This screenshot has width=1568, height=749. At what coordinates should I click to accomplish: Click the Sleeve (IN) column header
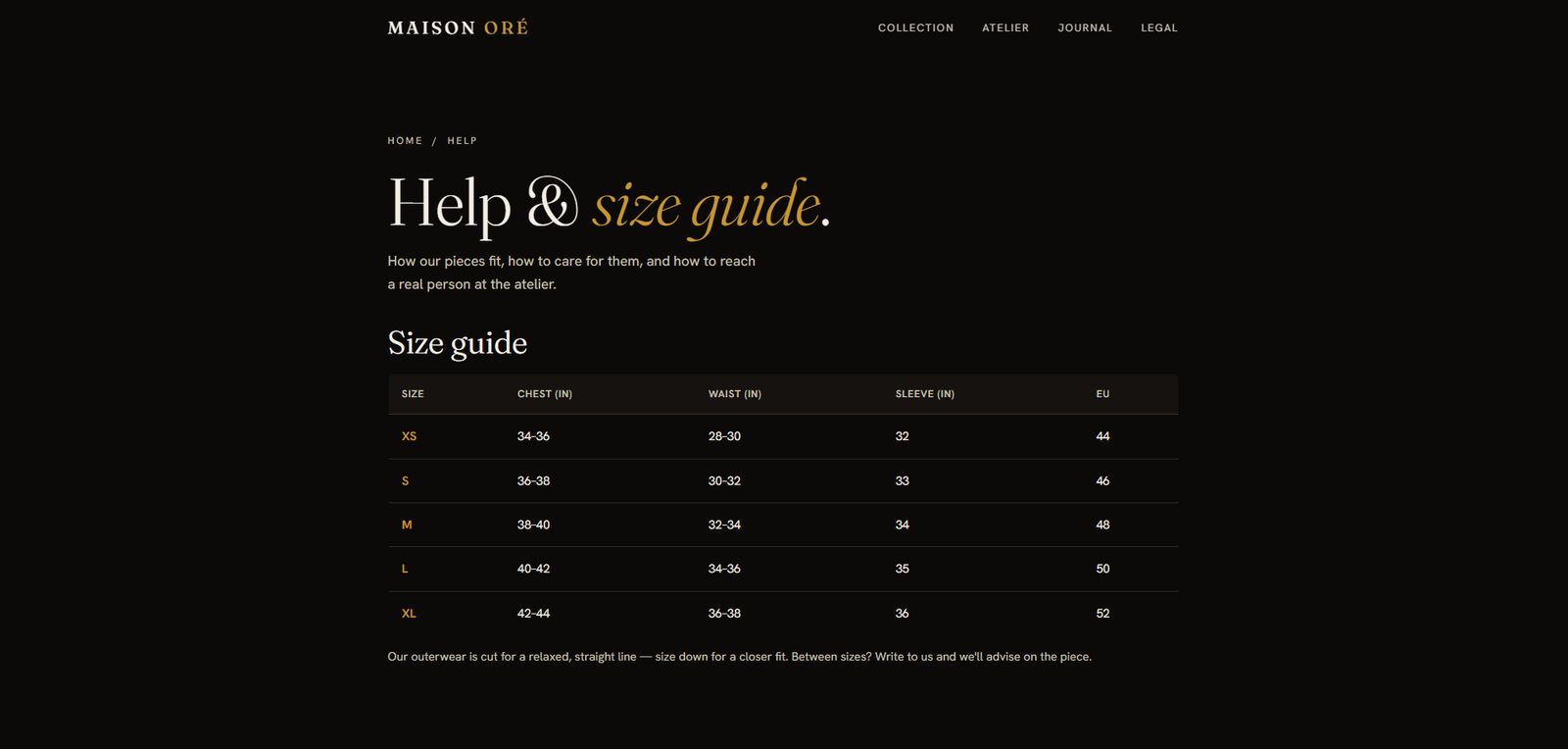(x=925, y=394)
